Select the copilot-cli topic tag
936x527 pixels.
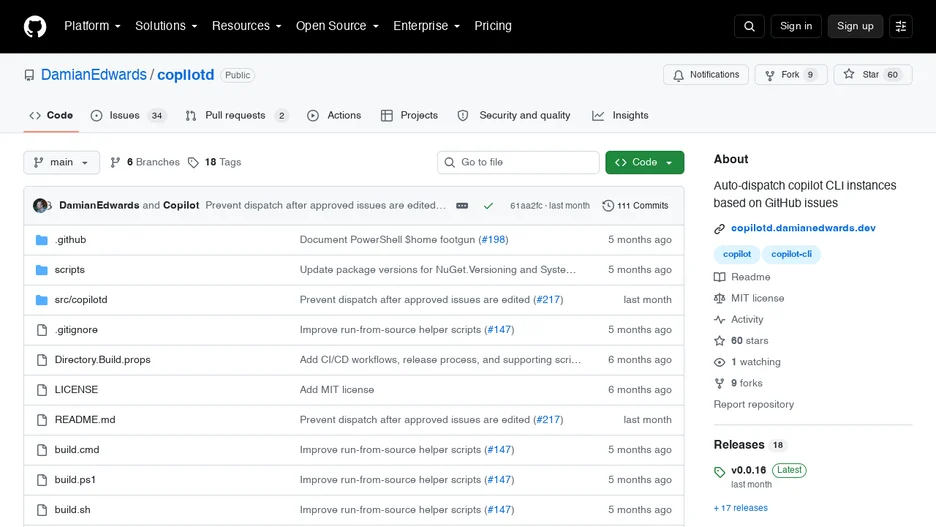coord(791,254)
